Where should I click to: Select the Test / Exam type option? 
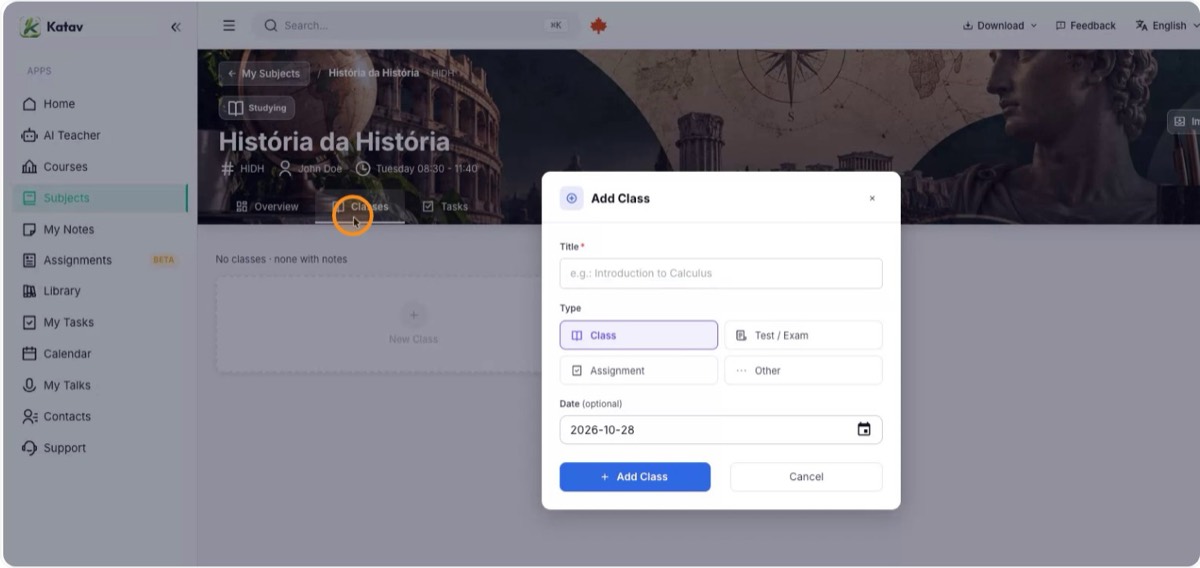coord(803,335)
